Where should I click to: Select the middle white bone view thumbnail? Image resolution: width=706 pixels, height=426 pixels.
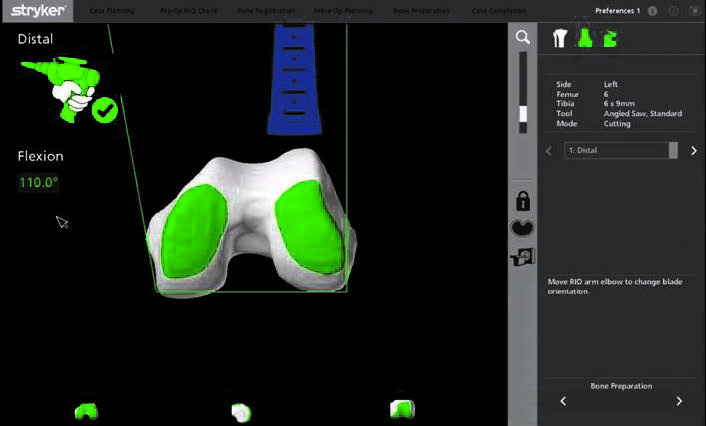(240, 410)
